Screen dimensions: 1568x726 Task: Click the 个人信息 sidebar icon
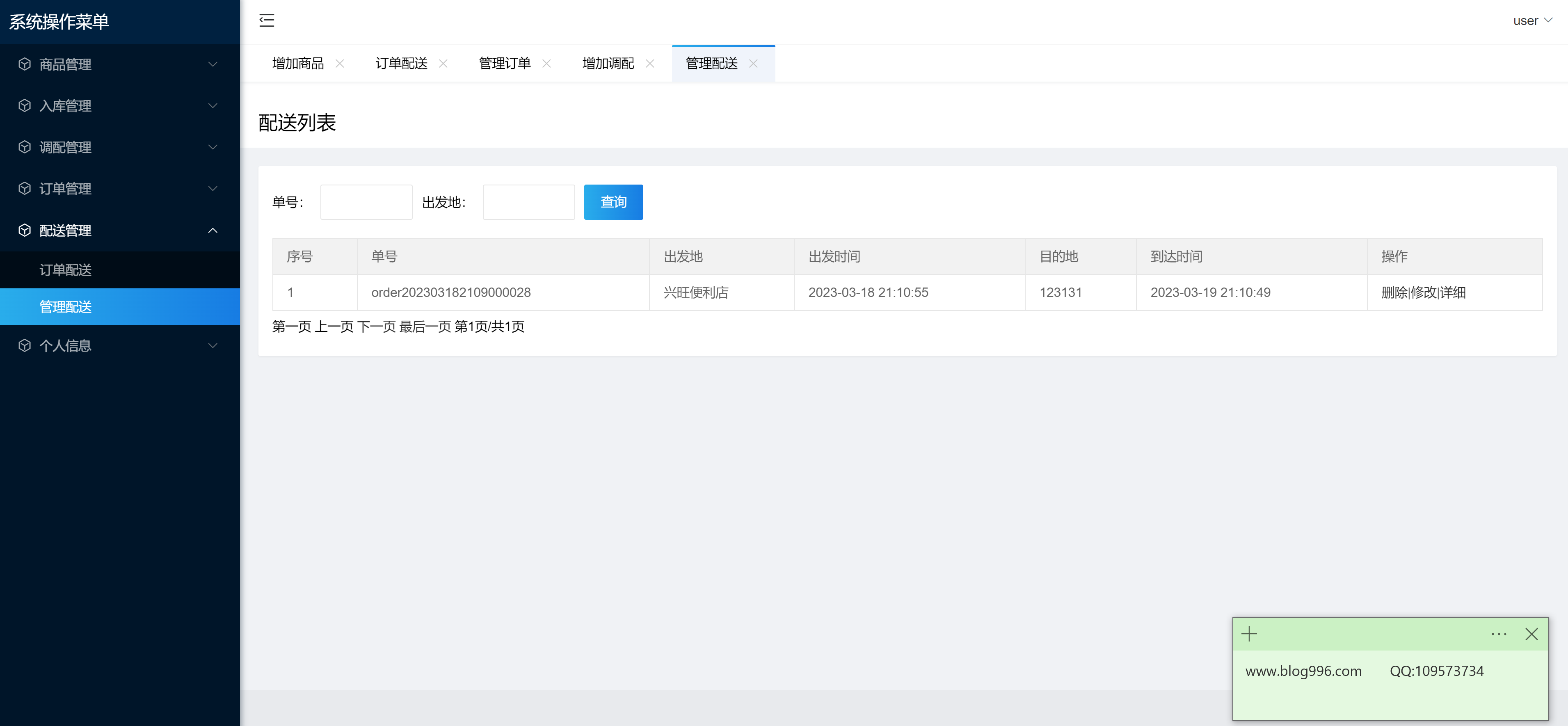(x=24, y=345)
